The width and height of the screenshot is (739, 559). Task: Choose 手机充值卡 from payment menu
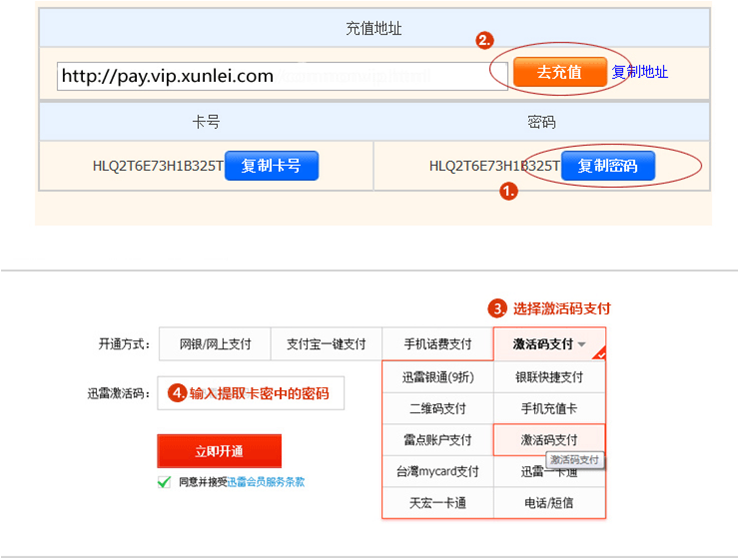coord(549,409)
